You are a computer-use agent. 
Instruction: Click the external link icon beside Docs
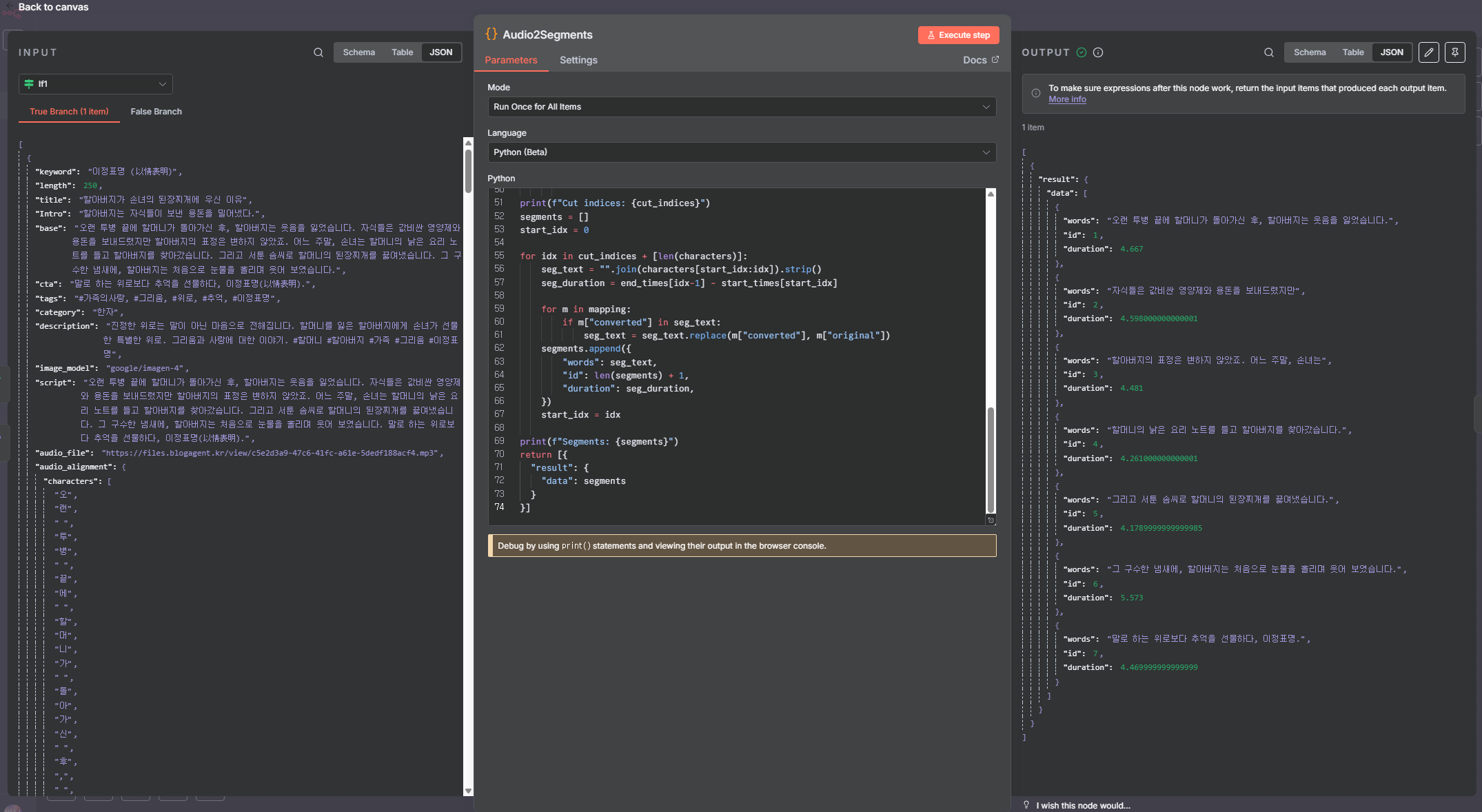pos(995,60)
